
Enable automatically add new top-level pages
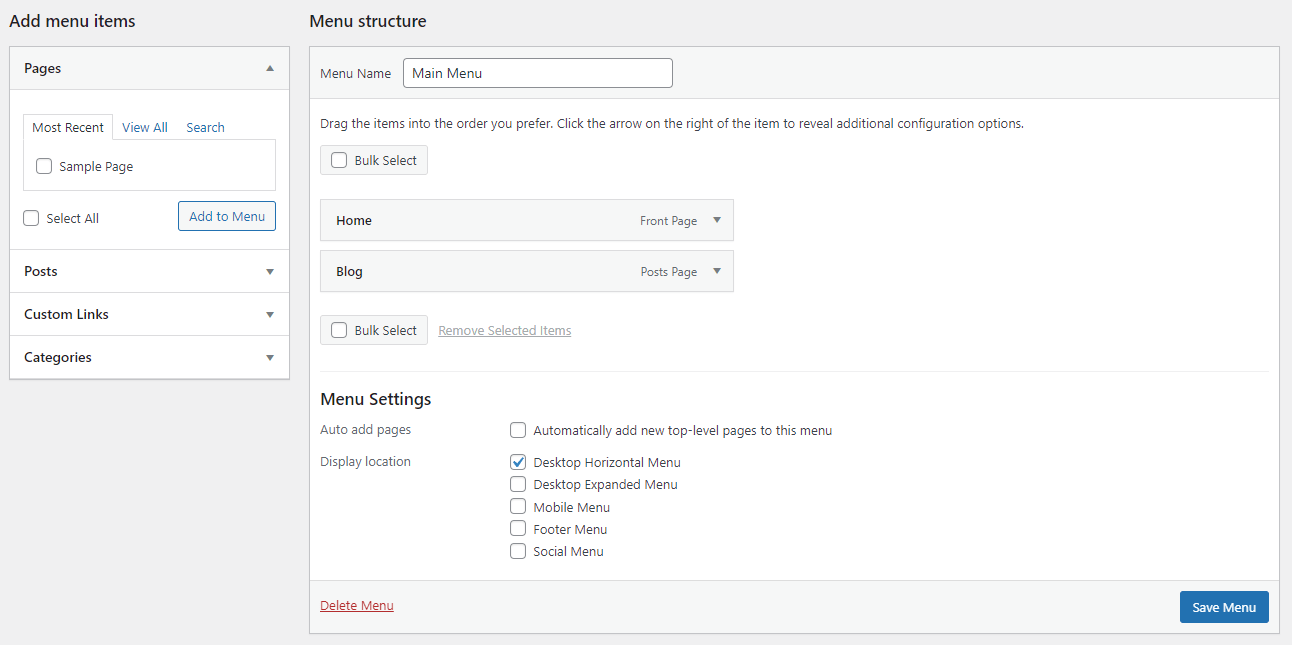tap(518, 430)
